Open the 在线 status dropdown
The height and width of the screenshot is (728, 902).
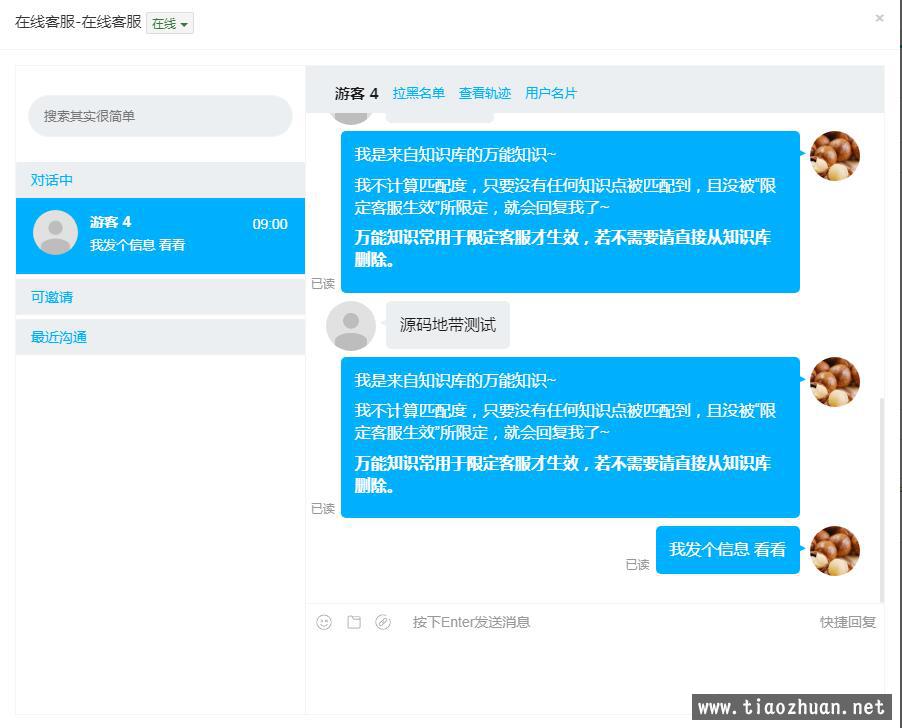[170, 24]
